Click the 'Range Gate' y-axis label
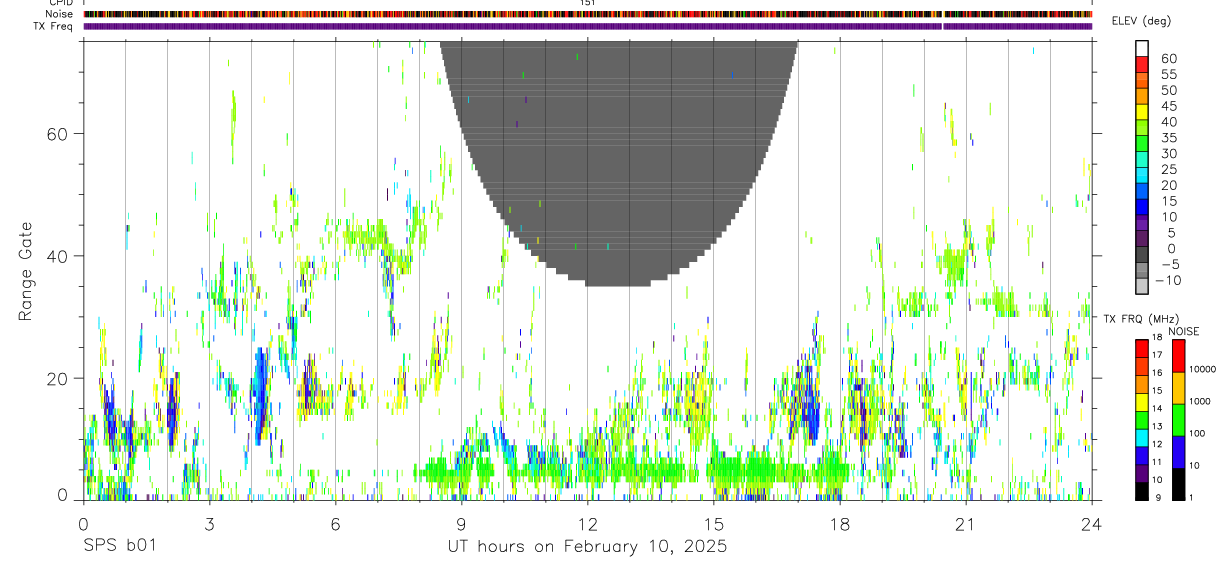The image size is (1228, 567). (26, 272)
